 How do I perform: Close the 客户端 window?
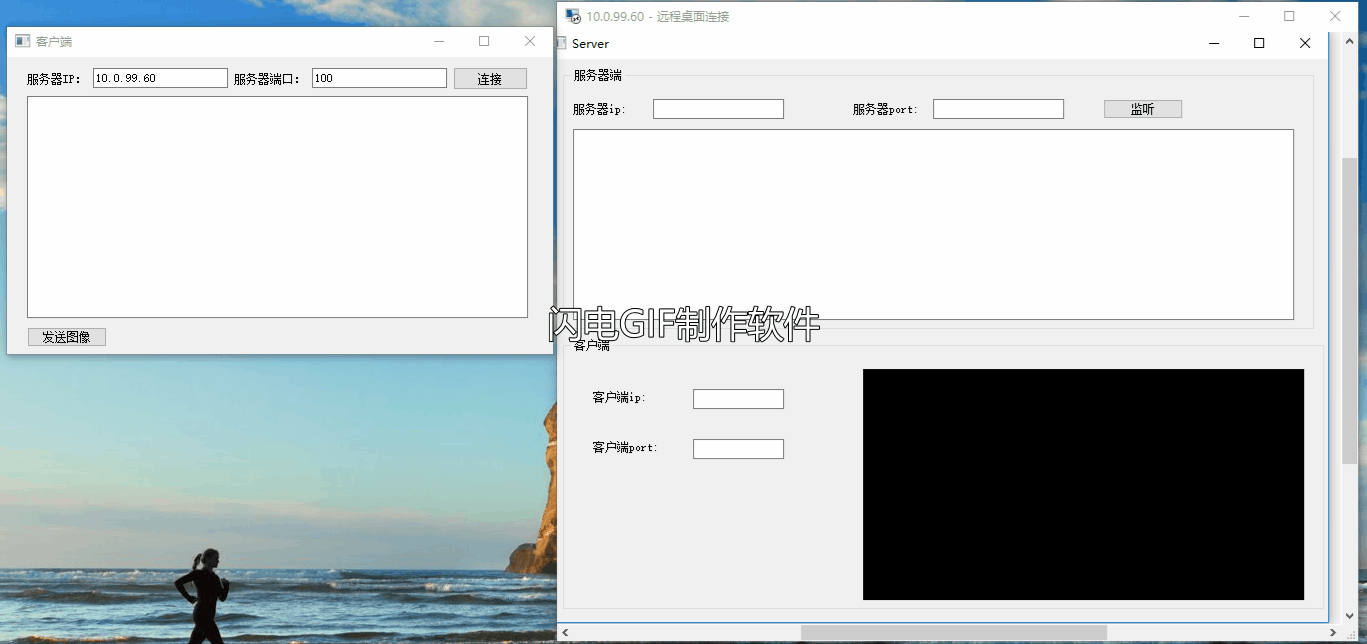point(530,41)
